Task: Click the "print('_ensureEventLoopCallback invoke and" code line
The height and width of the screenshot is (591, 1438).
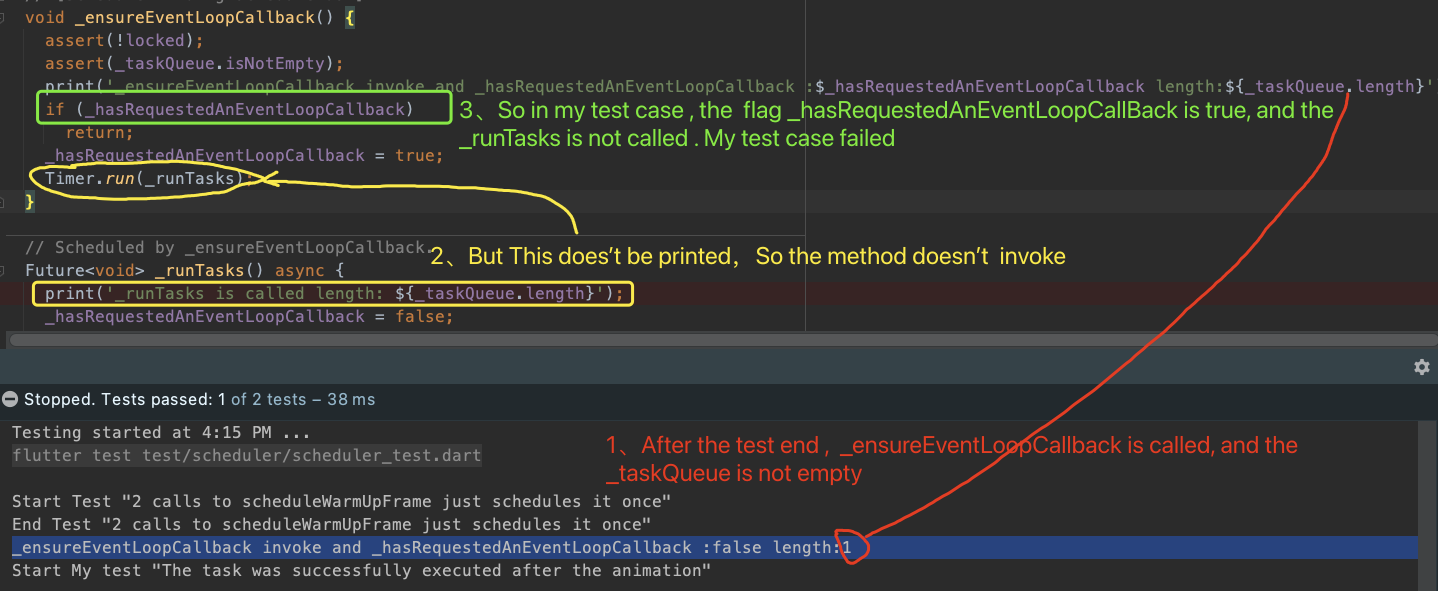Action: (x=739, y=86)
